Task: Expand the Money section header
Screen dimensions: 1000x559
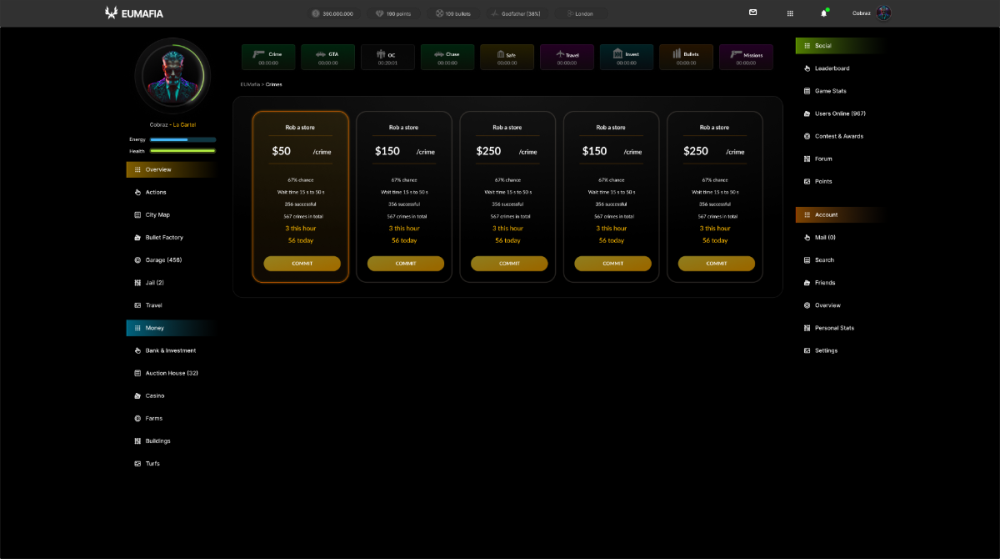Action: pos(170,328)
